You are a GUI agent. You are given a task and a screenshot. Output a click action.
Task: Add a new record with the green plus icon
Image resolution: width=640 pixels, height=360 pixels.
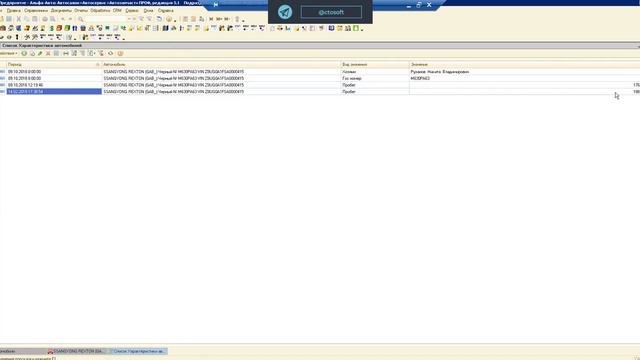24,53
